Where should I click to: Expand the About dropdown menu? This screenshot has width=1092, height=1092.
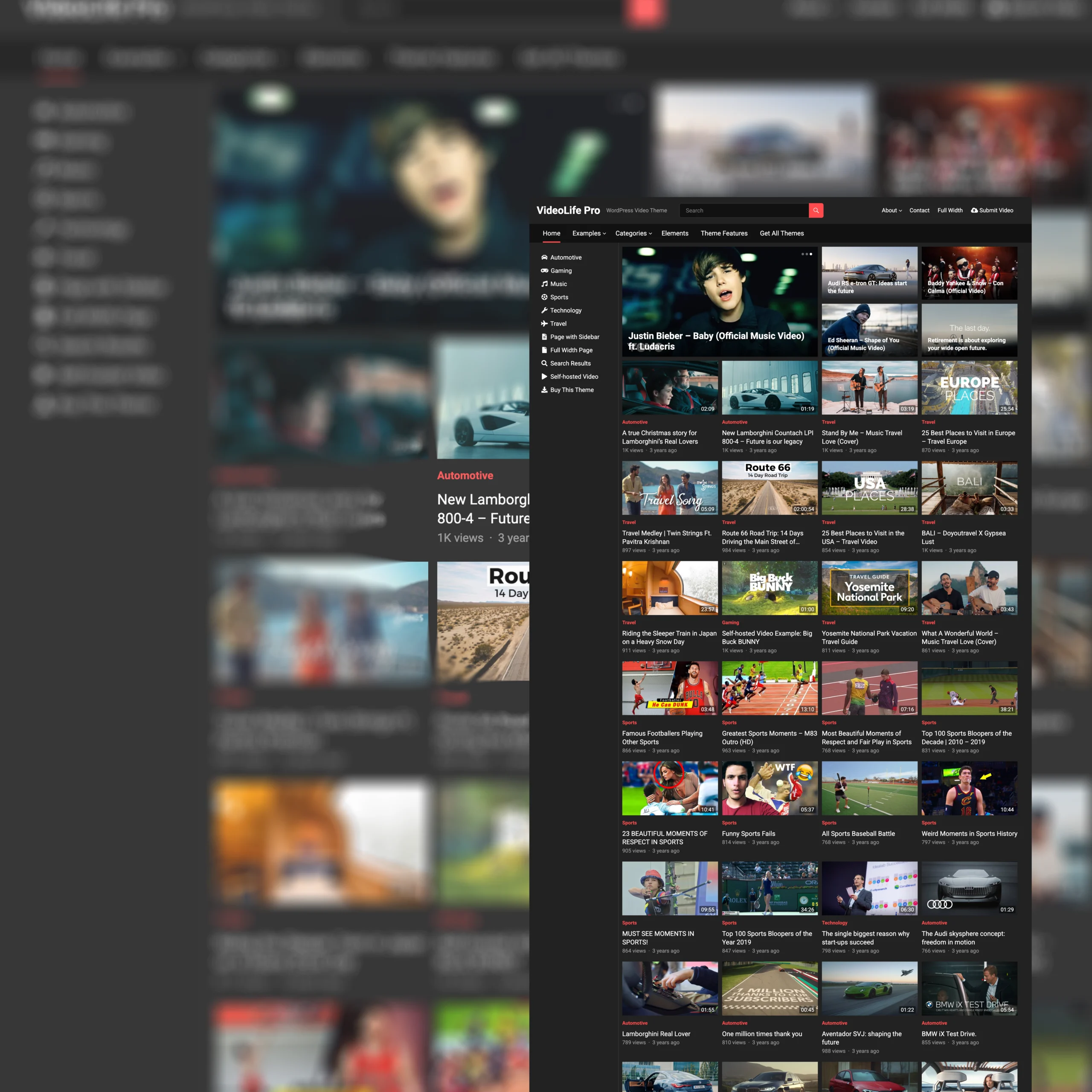click(x=892, y=210)
